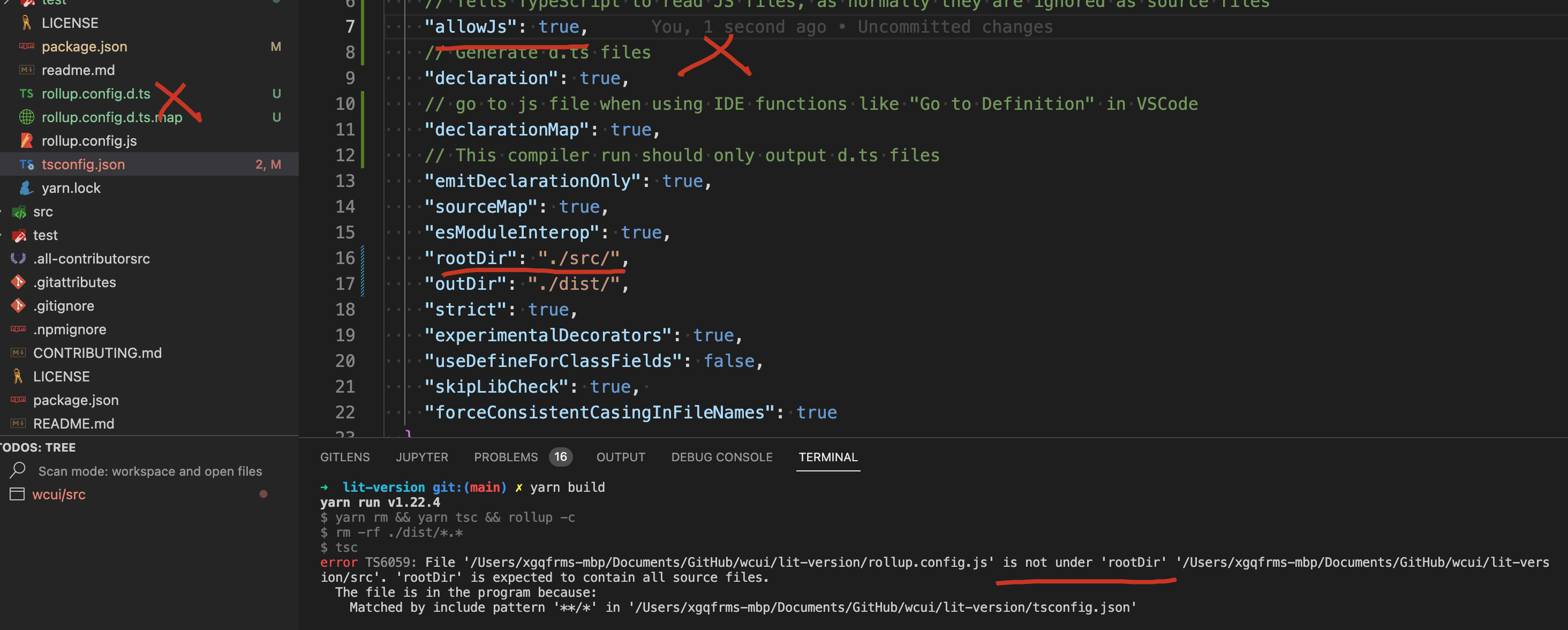1568x630 pixels.
Task: Open .all-contributorsrc file
Action: [91, 259]
